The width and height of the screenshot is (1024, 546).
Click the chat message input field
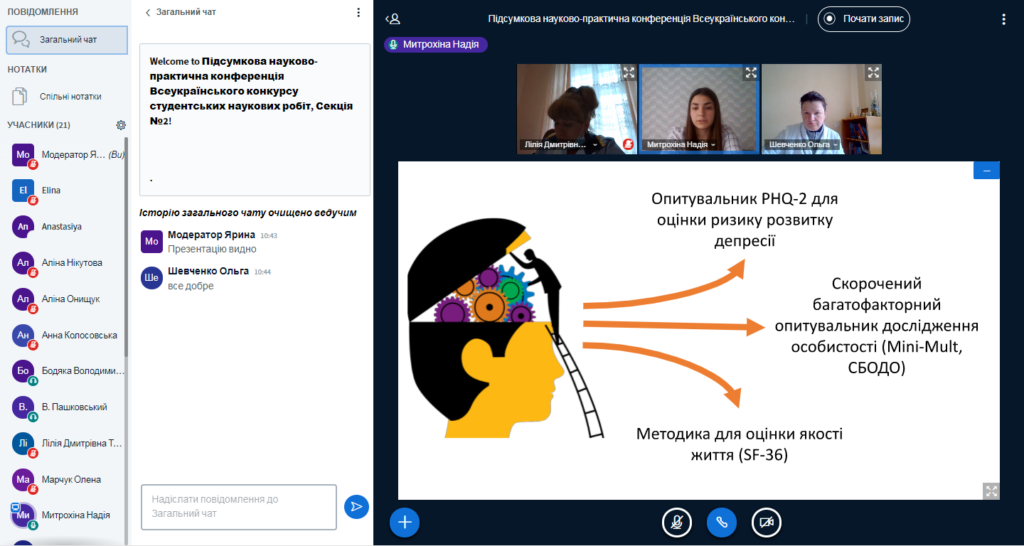(238, 506)
